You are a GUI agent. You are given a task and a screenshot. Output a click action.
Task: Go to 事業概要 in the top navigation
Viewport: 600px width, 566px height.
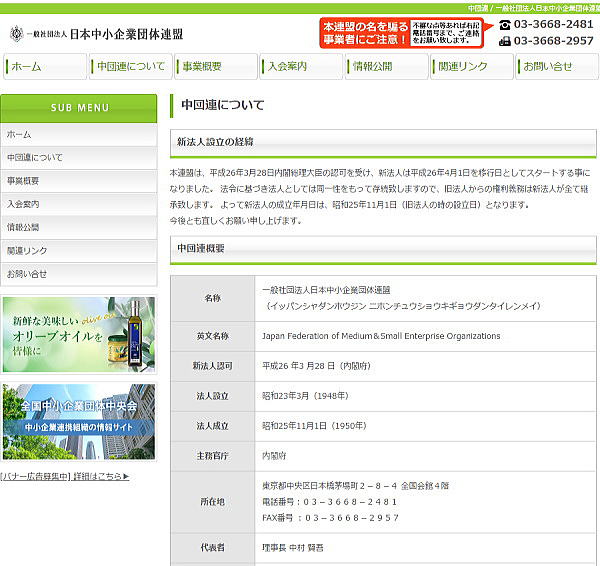pyautogui.click(x=215, y=66)
